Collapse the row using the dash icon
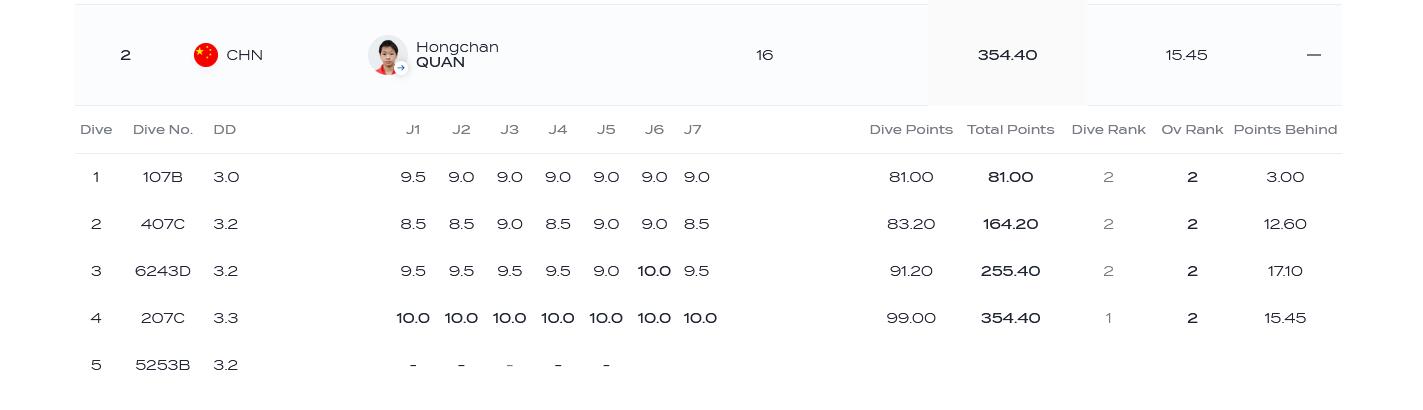This screenshot has width=1423, height=410. point(1314,55)
